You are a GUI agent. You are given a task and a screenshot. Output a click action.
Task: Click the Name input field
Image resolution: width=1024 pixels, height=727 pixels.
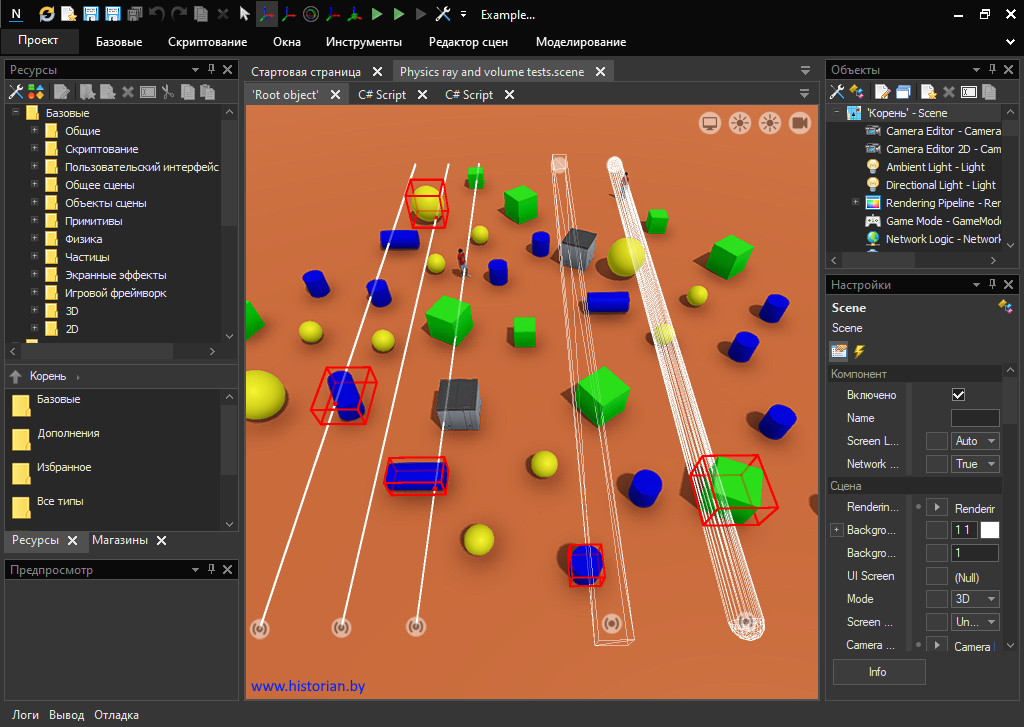[974, 418]
